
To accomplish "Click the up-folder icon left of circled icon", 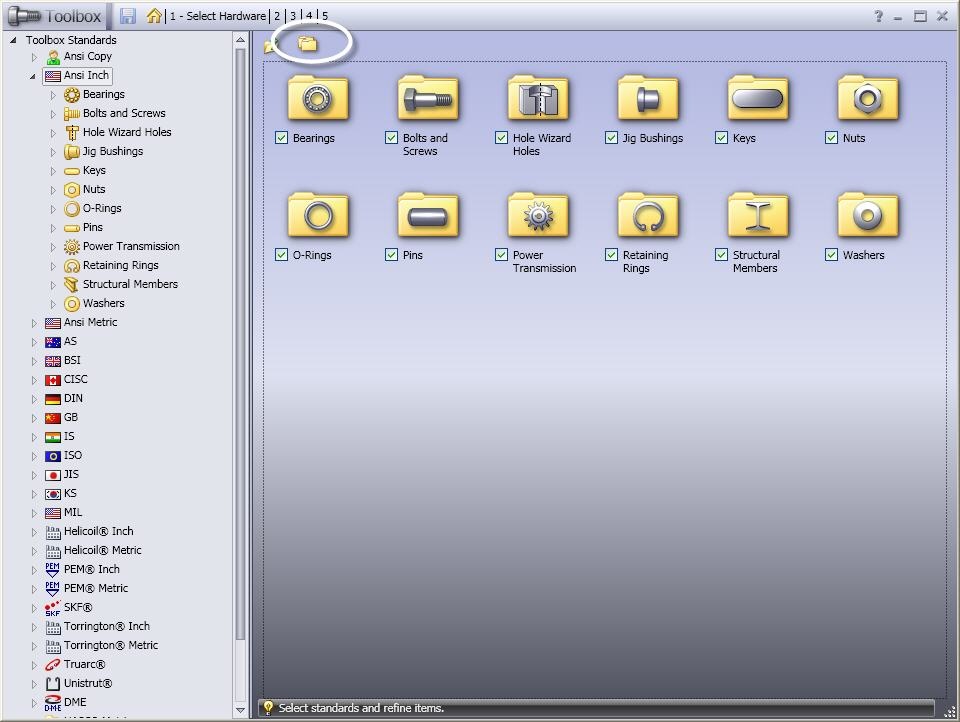I will (x=270, y=45).
